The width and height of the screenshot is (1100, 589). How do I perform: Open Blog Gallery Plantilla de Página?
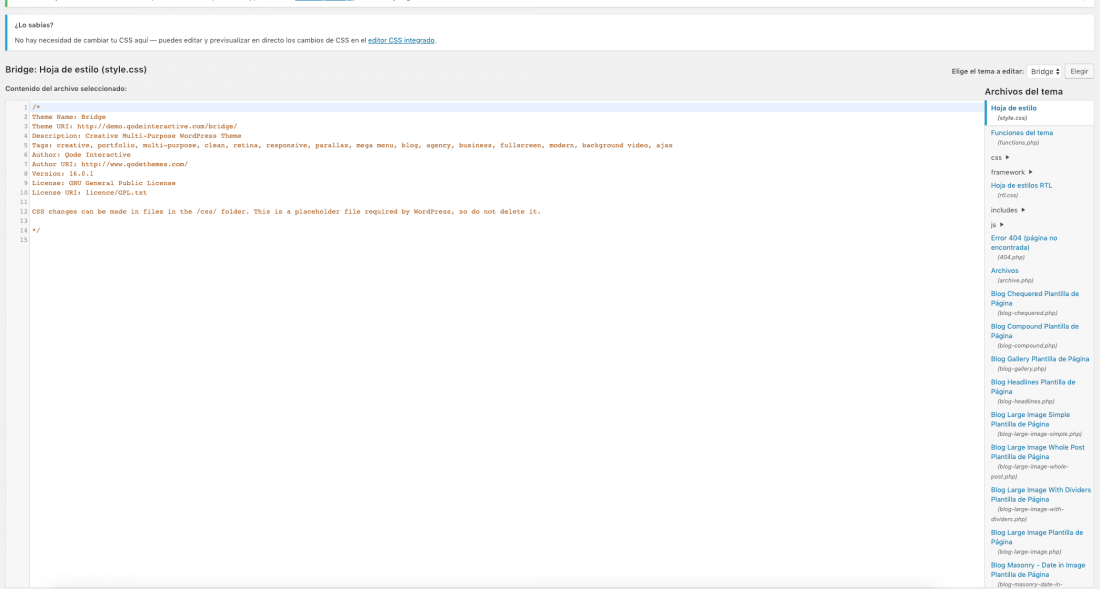coord(1040,359)
